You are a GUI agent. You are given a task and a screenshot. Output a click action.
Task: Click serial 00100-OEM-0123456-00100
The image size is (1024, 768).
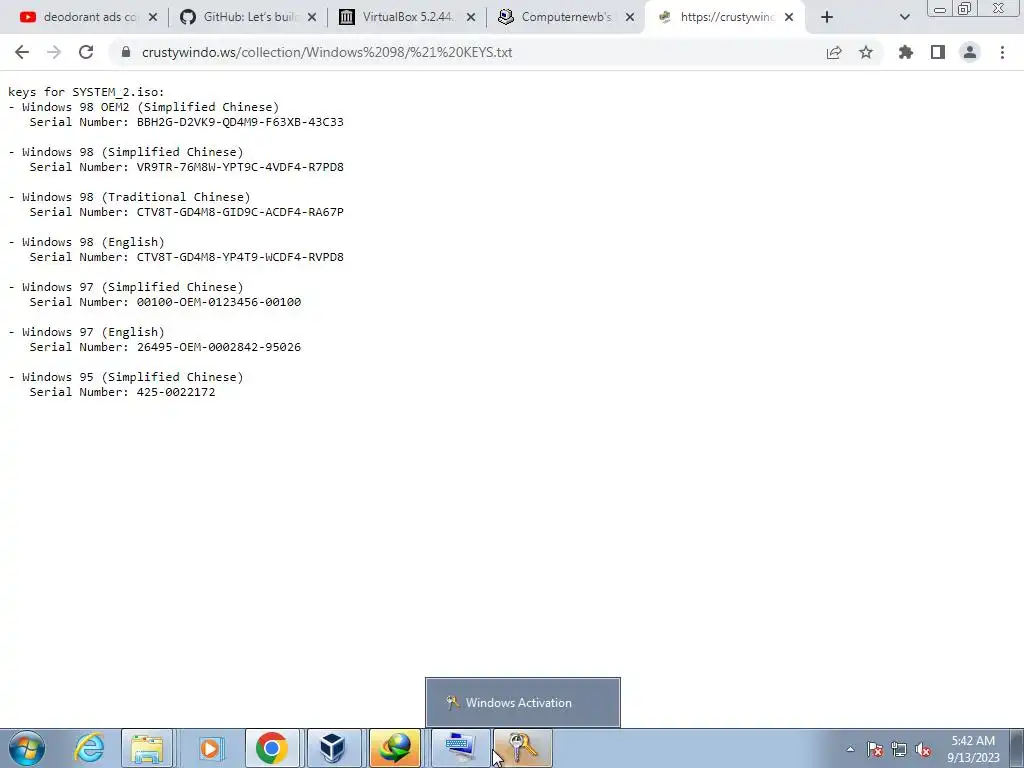tap(219, 302)
